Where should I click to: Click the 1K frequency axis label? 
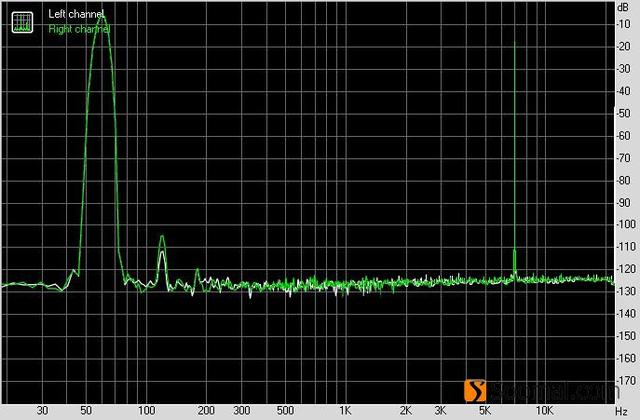click(x=345, y=411)
